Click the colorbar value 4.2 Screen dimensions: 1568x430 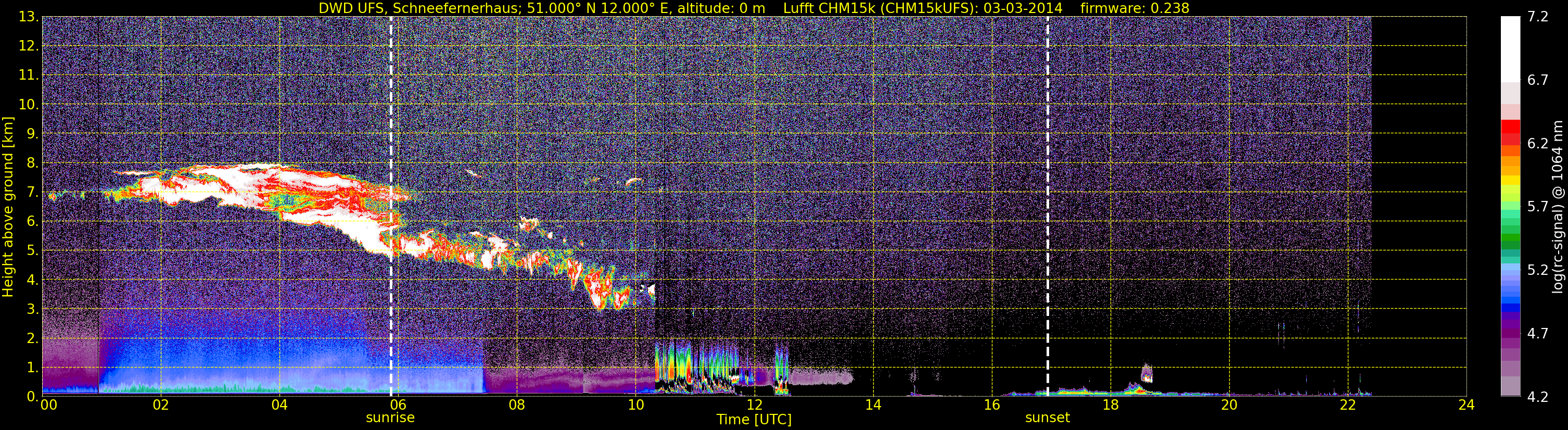[1538, 397]
